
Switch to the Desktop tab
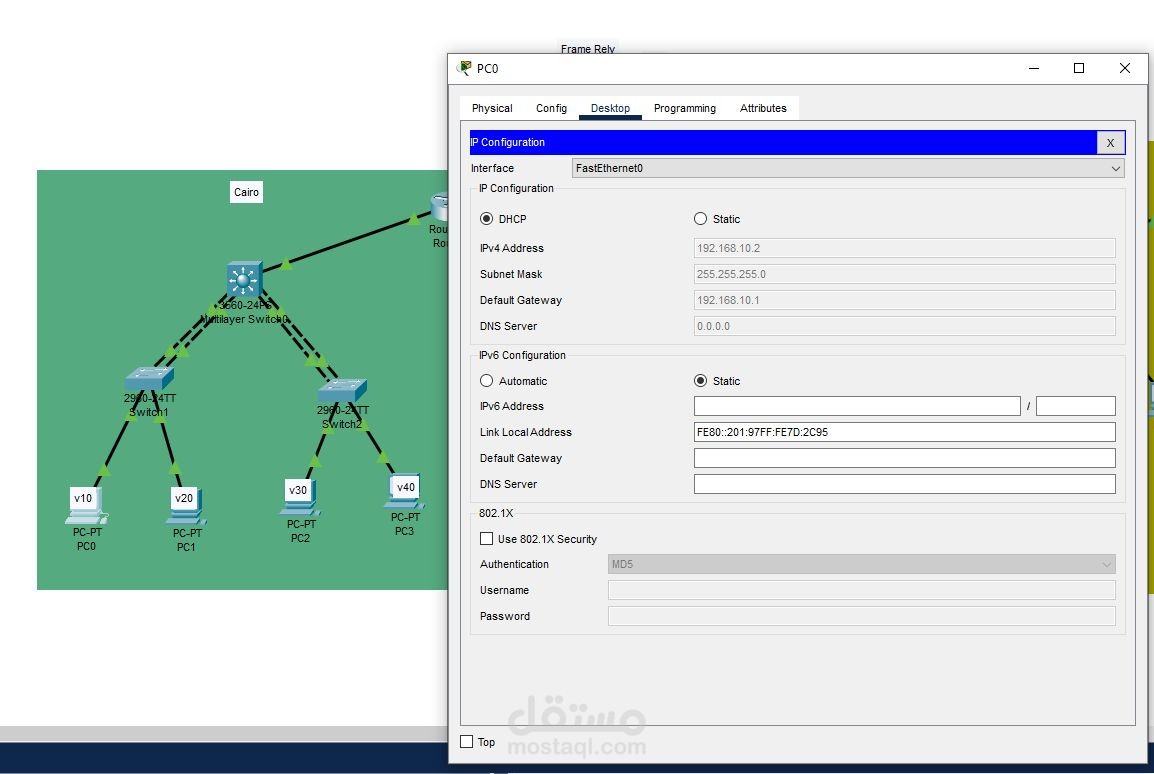pyautogui.click(x=610, y=108)
